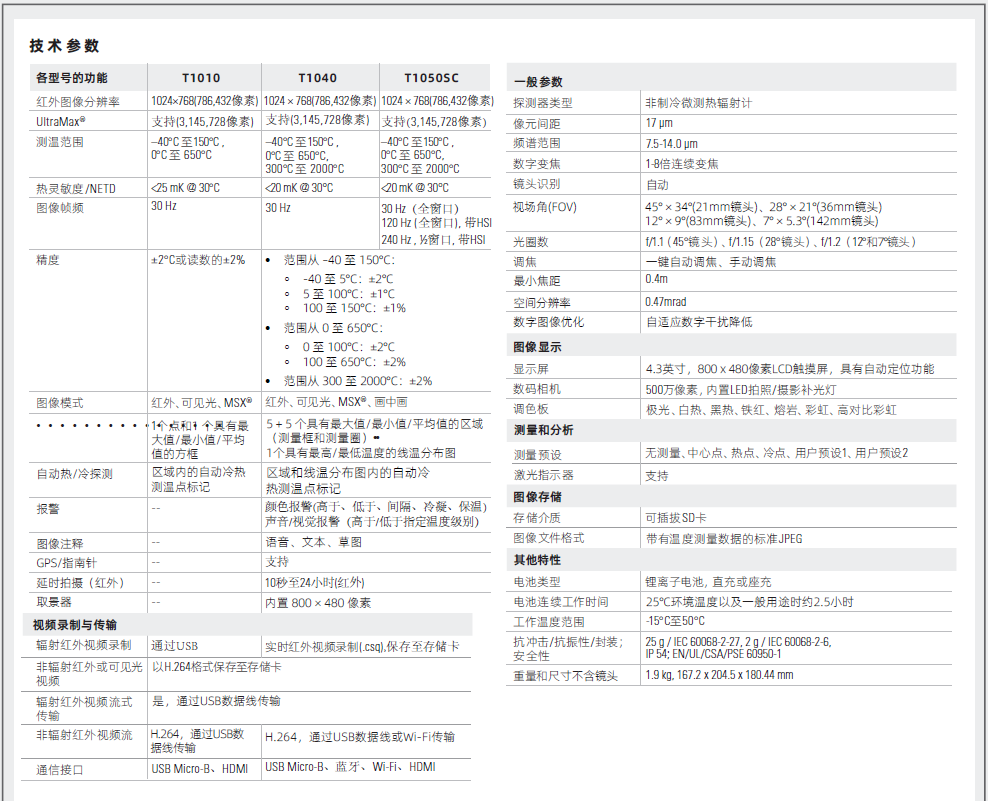Click the UltraMax row label
988x801 pixels.
[x=60, y=121]
